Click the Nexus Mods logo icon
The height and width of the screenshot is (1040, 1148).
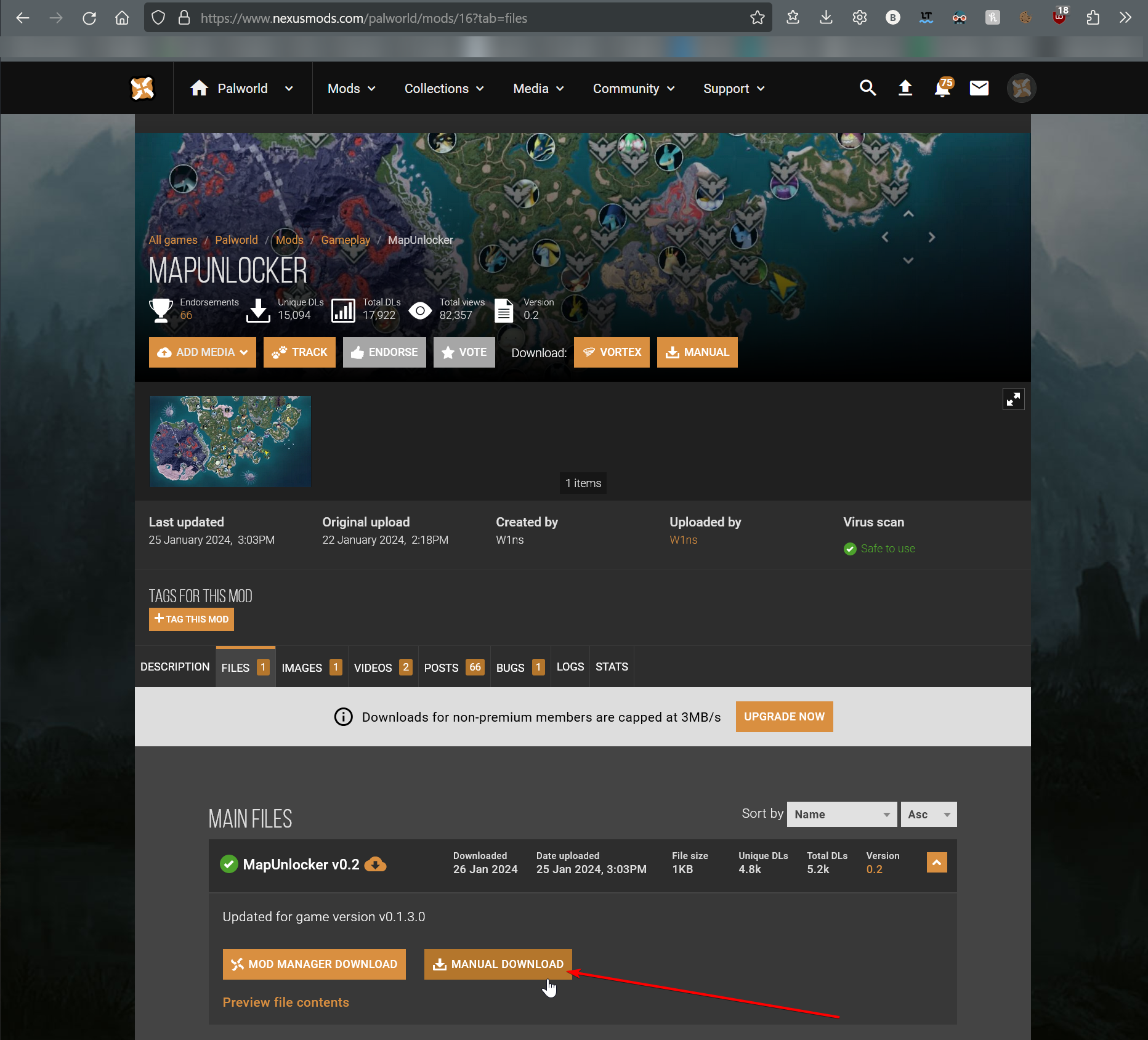point(142,88)
